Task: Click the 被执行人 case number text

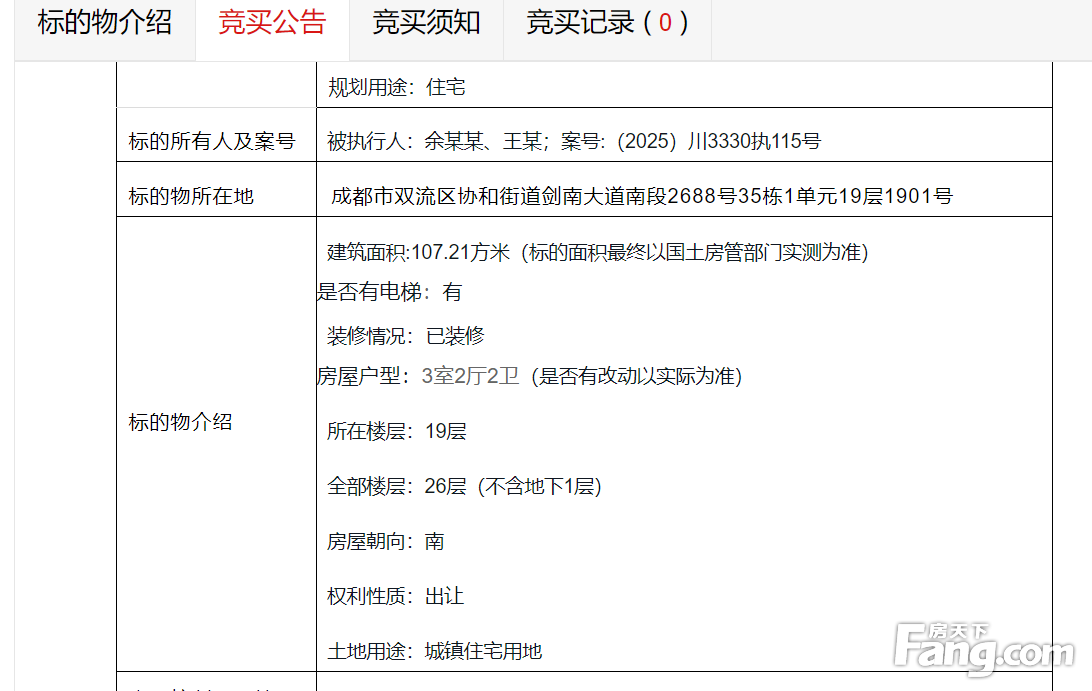Action: click(573, 142)
